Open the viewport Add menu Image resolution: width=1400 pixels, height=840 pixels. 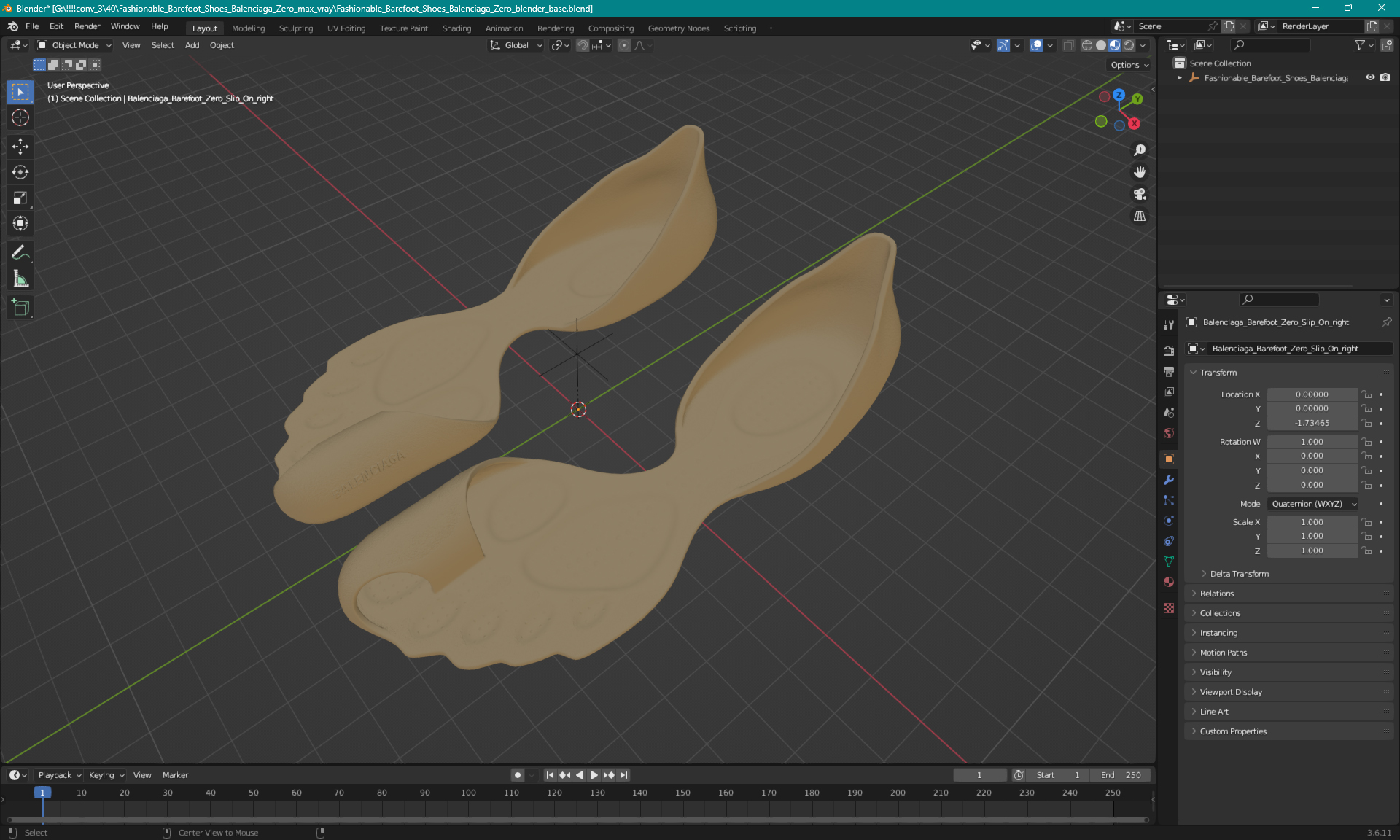point(192,45)
